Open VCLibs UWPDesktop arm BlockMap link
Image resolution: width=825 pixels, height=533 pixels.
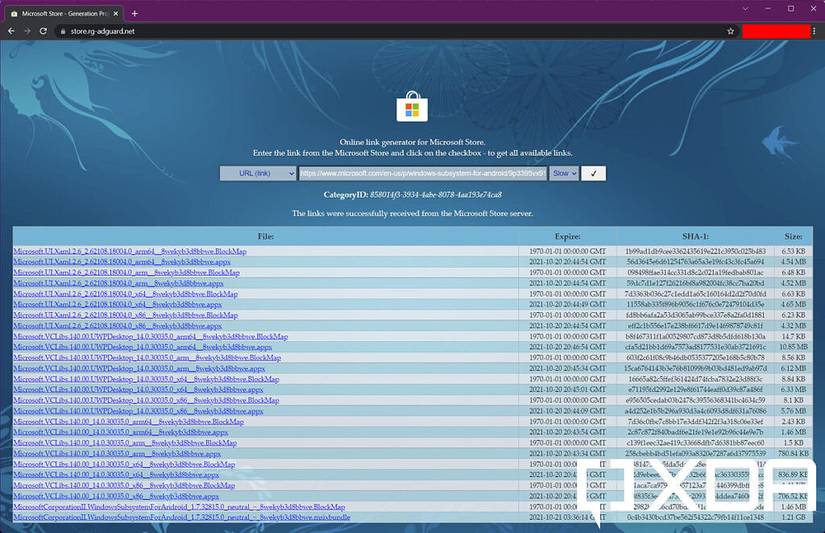[x=147, y=358]
